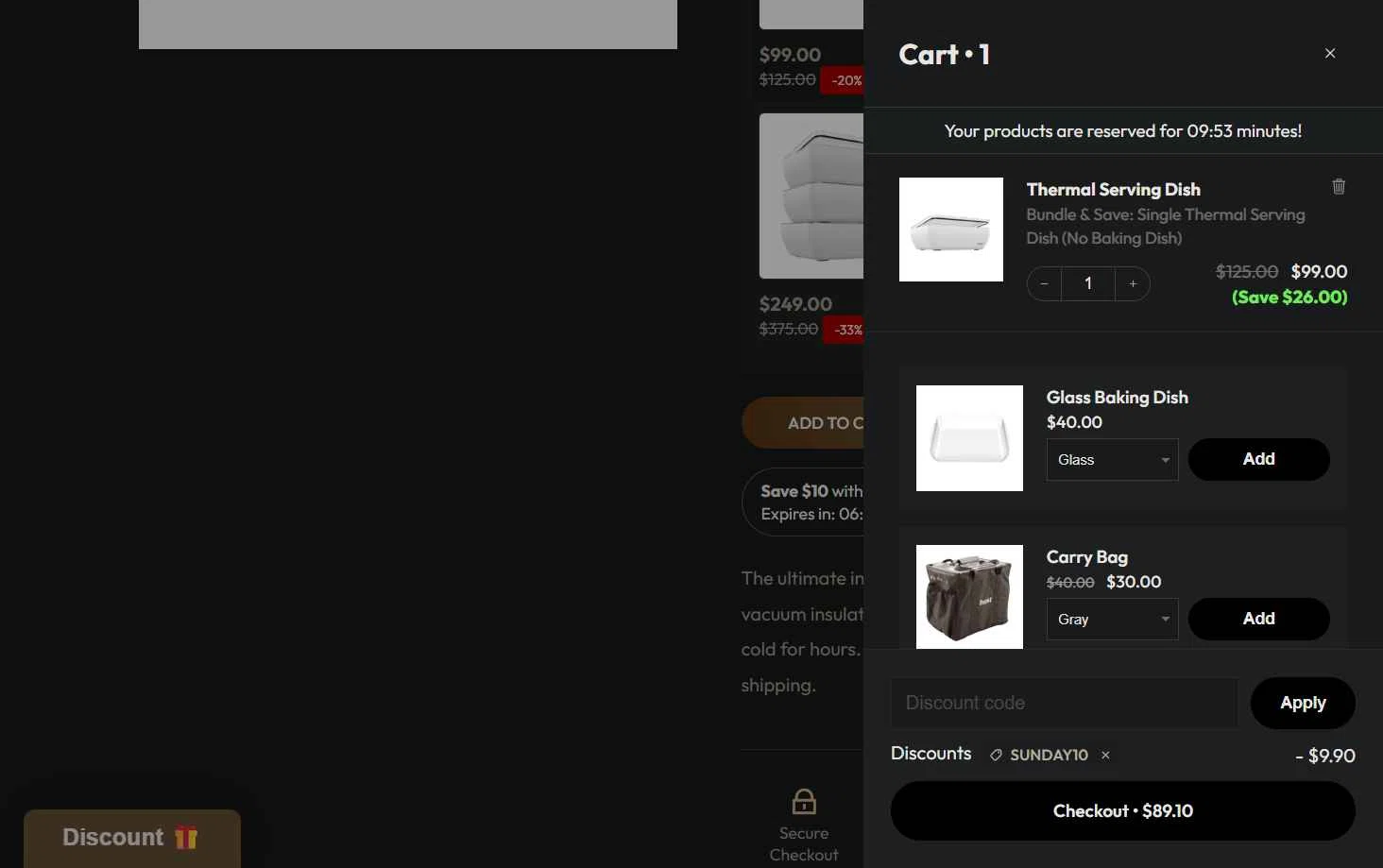The height and width of the screenshot is (868, 1383).
Task: Increase Thermal Serving Dish quantity with plus
Action: [x=1133, y=283]
